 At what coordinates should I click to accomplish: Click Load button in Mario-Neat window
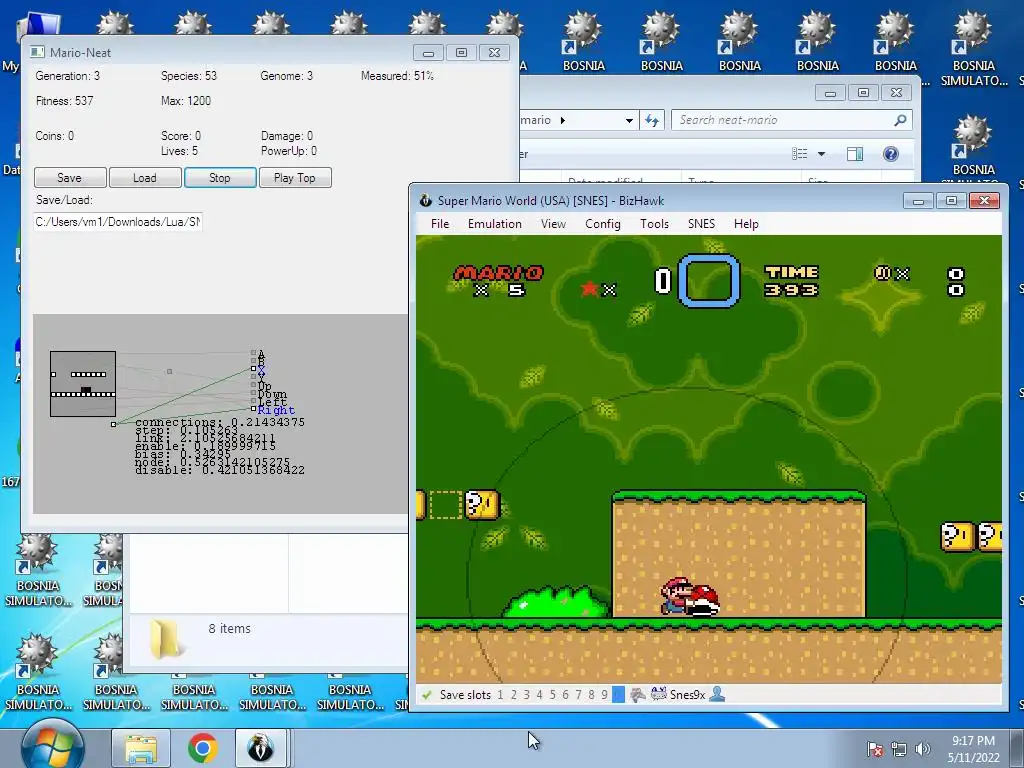pyautogui.click(x=145, y=178)
